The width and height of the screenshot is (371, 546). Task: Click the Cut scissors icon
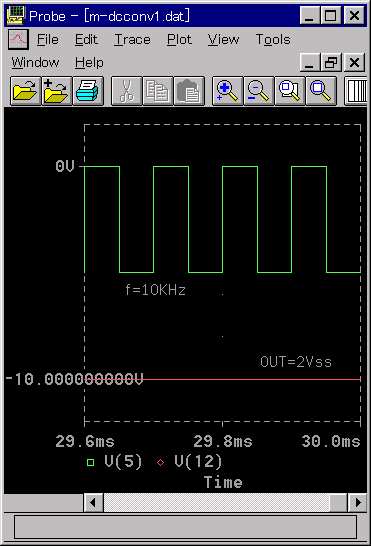point(126,91)
